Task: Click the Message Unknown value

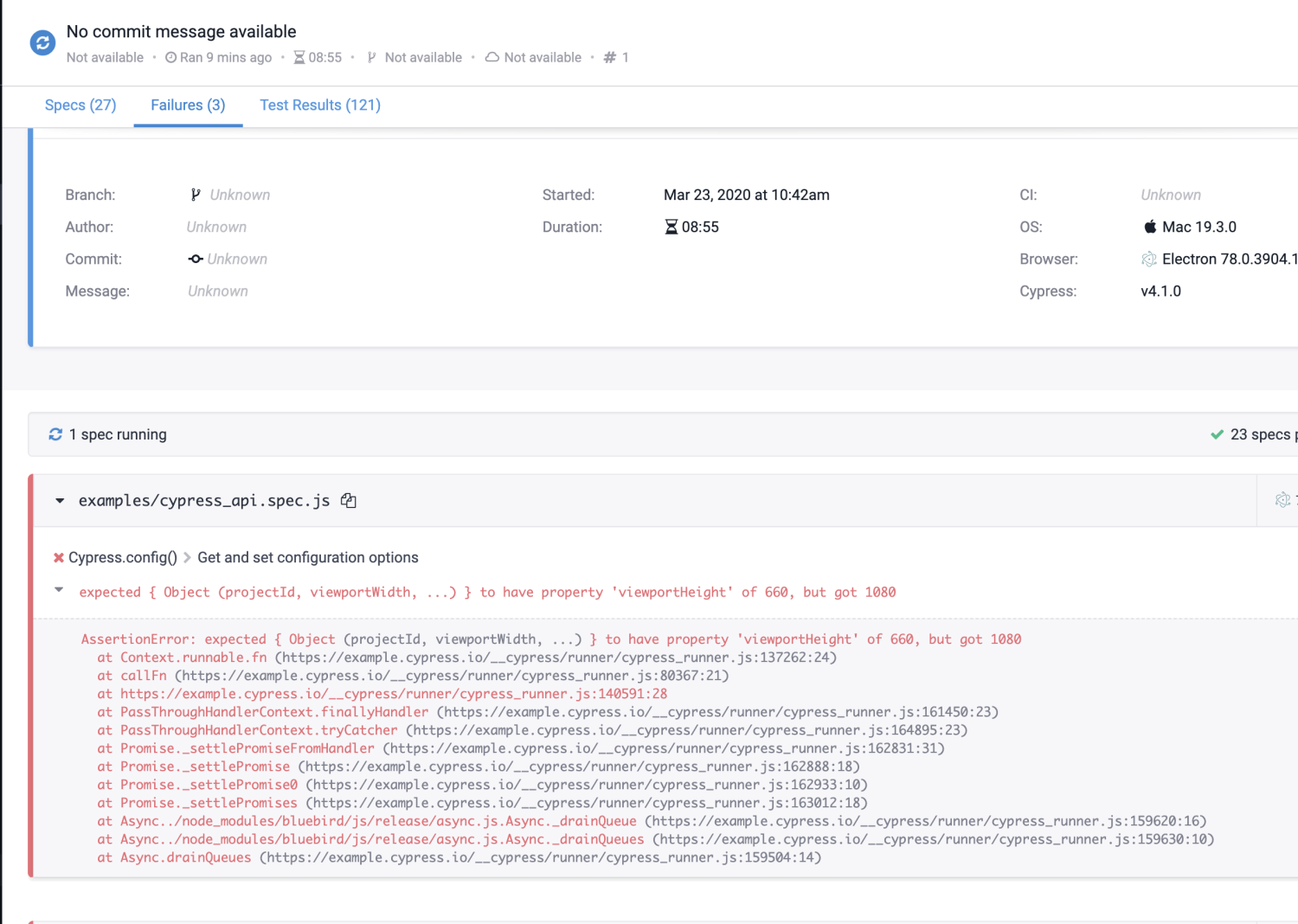Action: pos(218,292)
